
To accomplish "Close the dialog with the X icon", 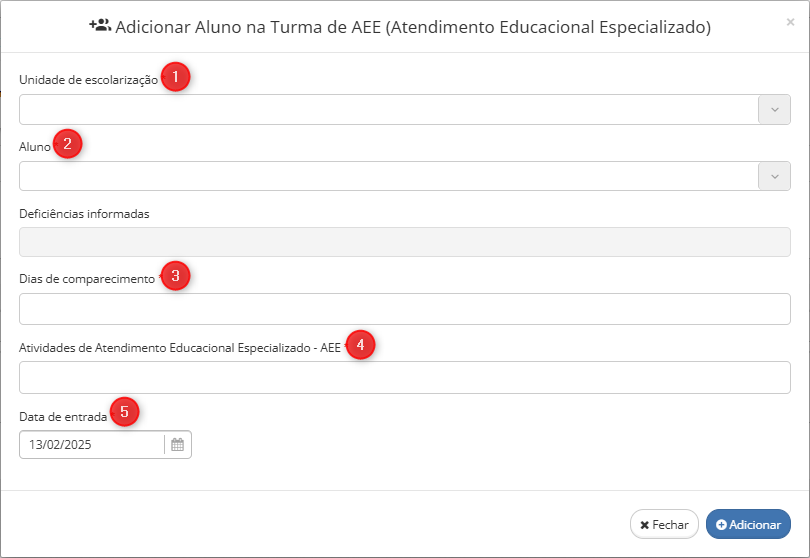I will pos(790,22).
